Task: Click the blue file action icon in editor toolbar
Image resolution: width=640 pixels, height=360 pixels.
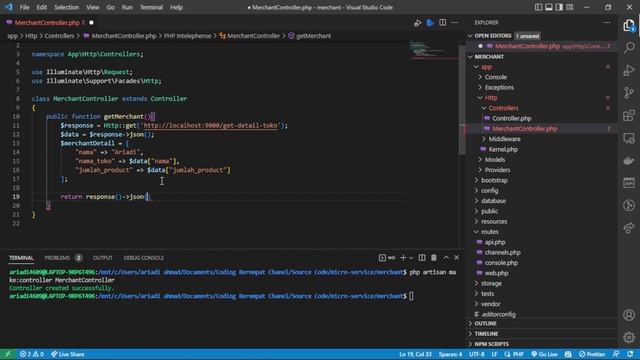Action: 430,23
